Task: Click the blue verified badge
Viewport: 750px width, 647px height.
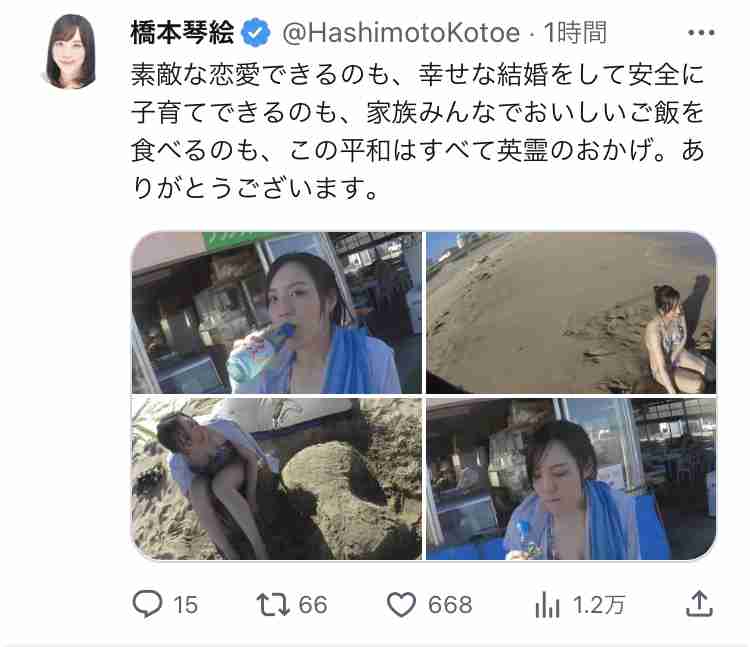Action: [255, 33]
